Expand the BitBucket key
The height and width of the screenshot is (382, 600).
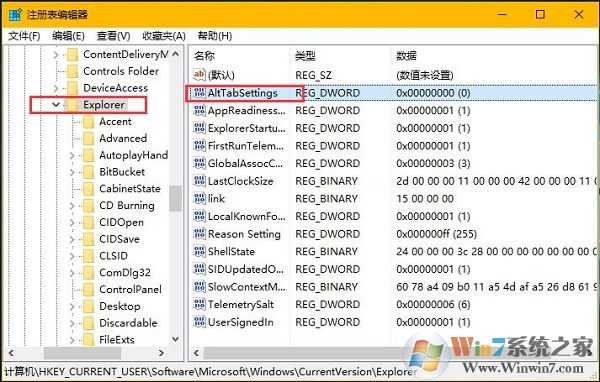pyautogui.click(x=72, y=172)
